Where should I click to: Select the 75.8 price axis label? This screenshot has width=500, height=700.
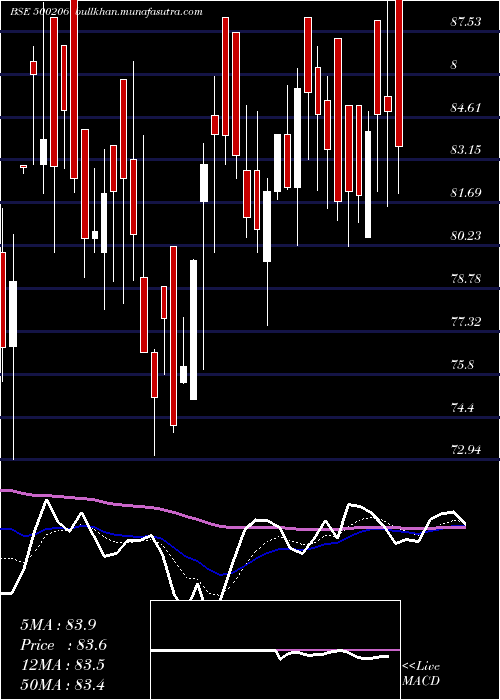463,364
